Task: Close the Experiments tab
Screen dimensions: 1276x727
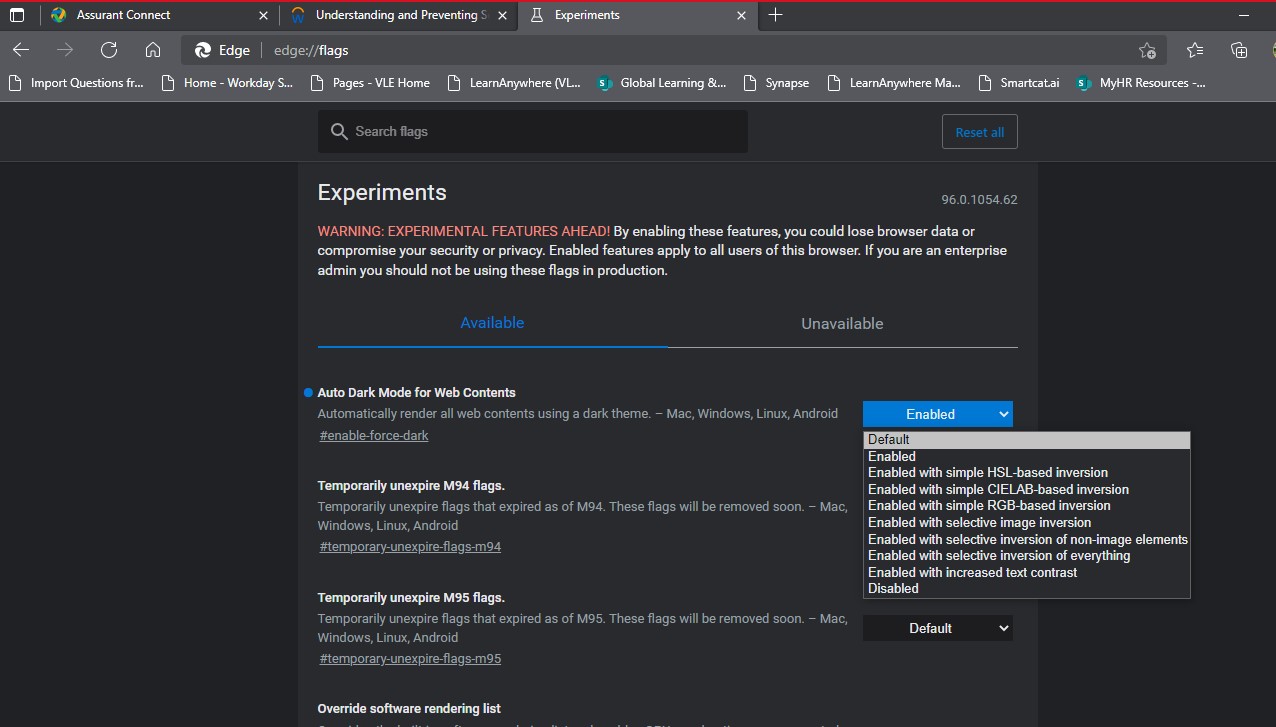Action: 741,15
